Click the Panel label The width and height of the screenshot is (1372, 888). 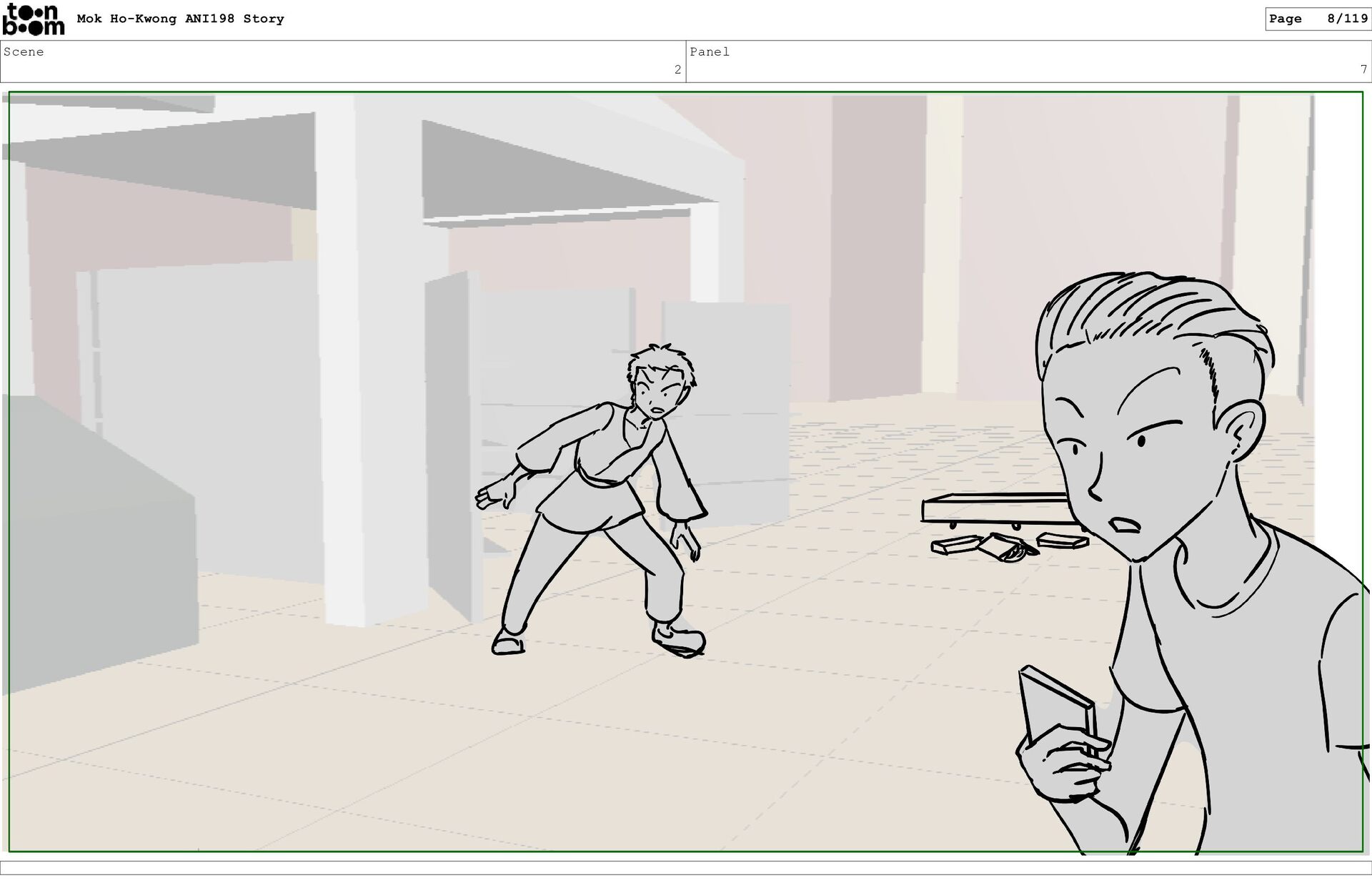tap(709, 52)
